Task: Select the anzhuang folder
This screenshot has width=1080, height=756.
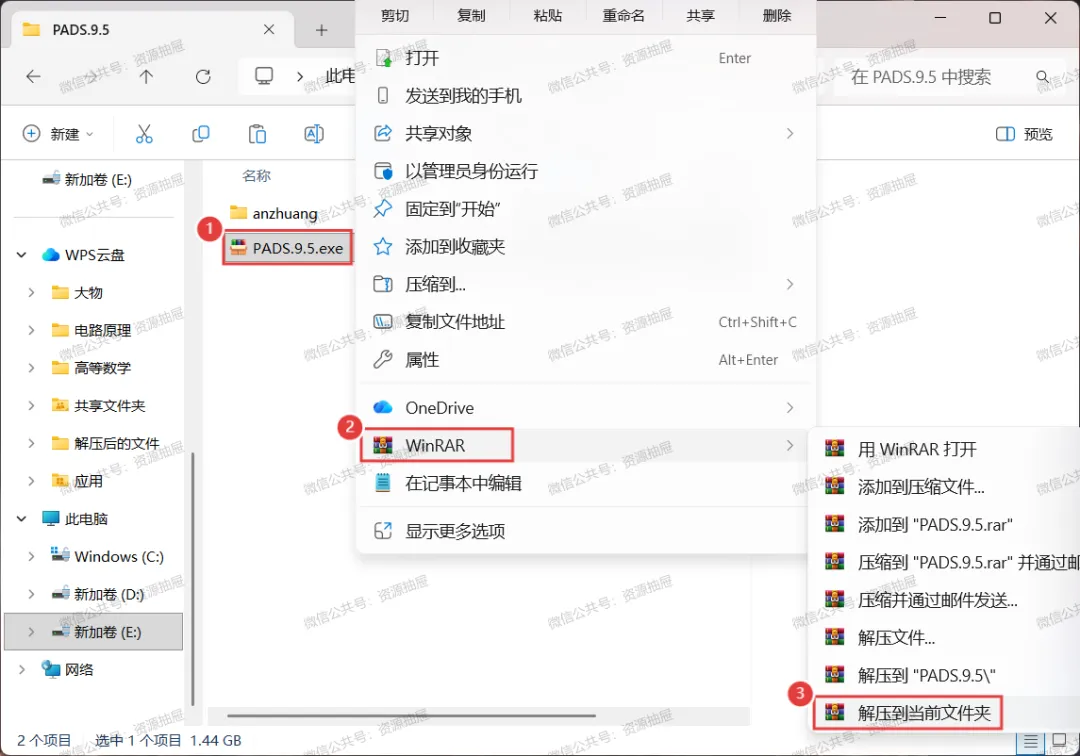Action: coord(274,213)
